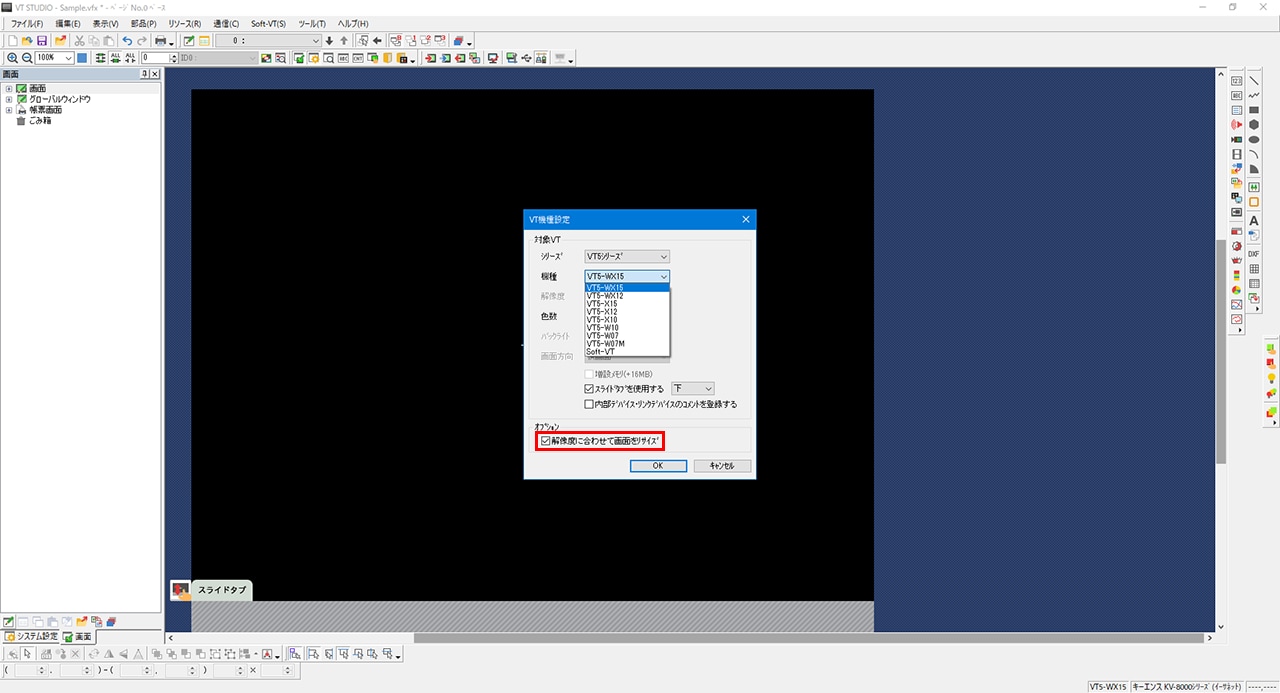This screenshot has width=1280, height=693.
Task: Click the DXF import icon
Action: (1254, 254)
